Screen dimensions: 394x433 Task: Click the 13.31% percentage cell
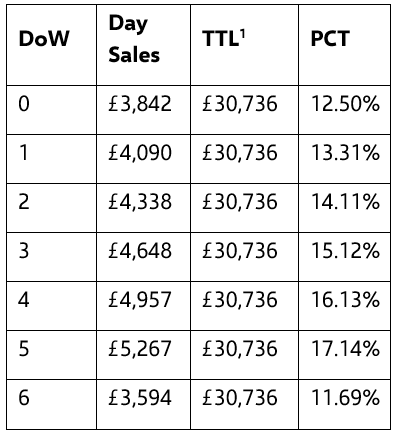pos(344,159)
